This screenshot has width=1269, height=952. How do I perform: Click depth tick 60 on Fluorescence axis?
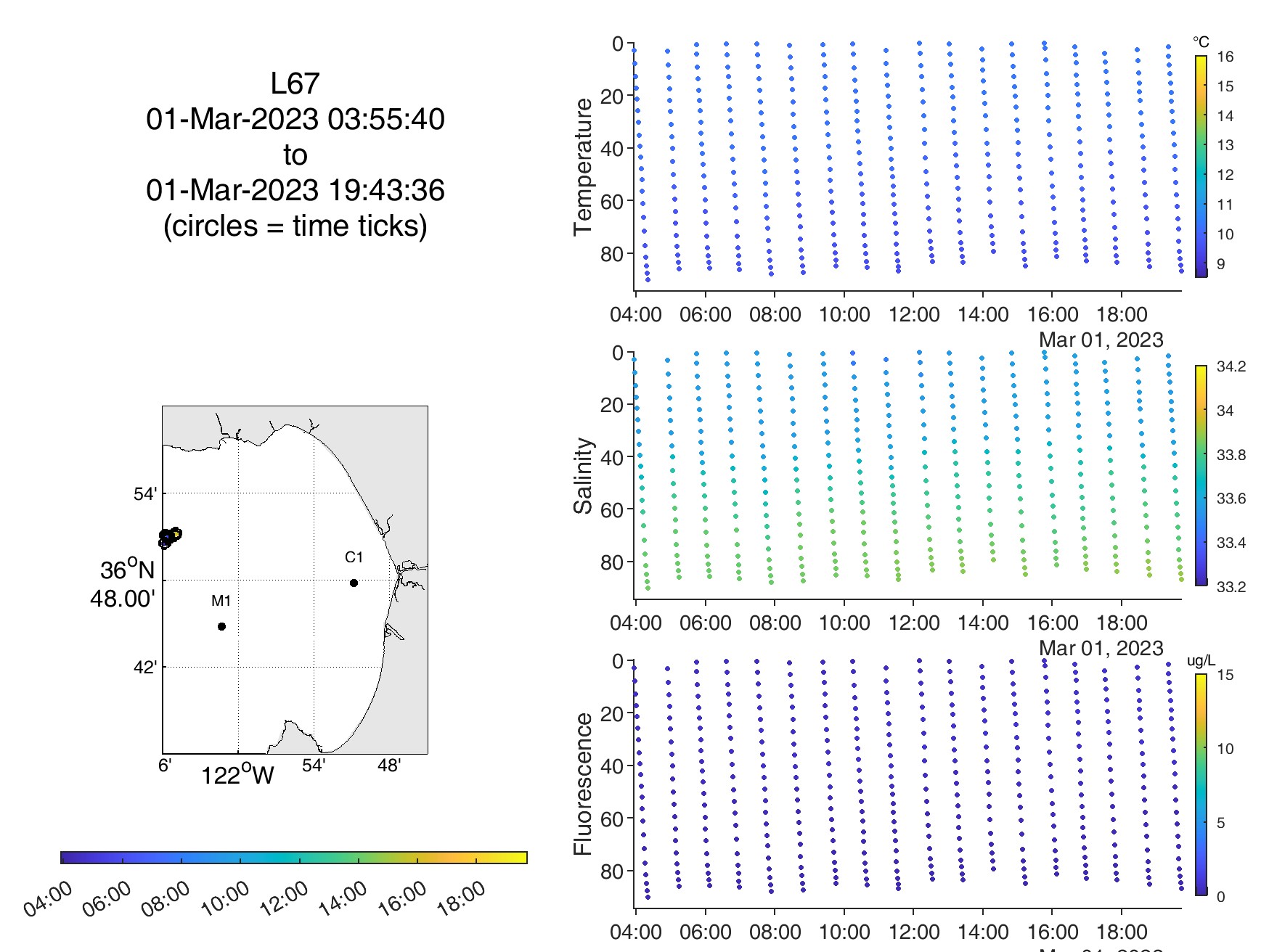pos(612,819)
